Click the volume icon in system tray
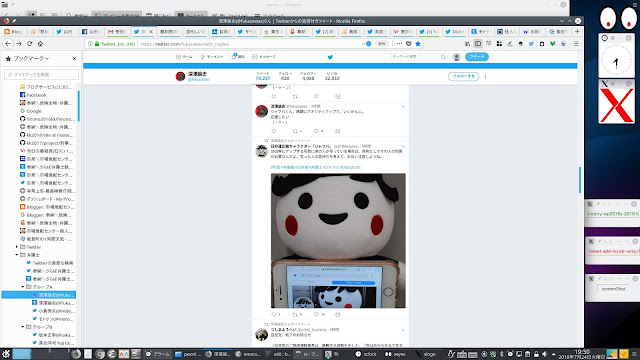 [x=544, y=354]
